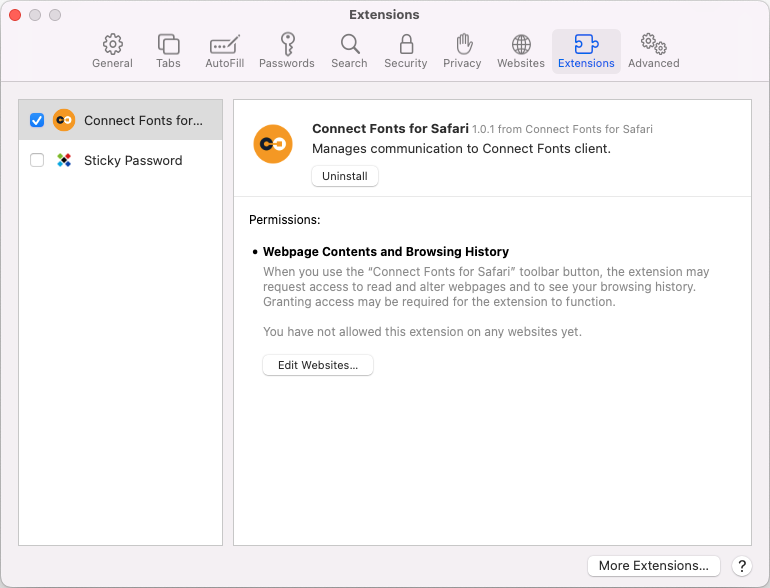Enable the Sticky Password extension checkbox
This screenshot has height=588, width=770.
pyautogui.click(x=37, y=160)
